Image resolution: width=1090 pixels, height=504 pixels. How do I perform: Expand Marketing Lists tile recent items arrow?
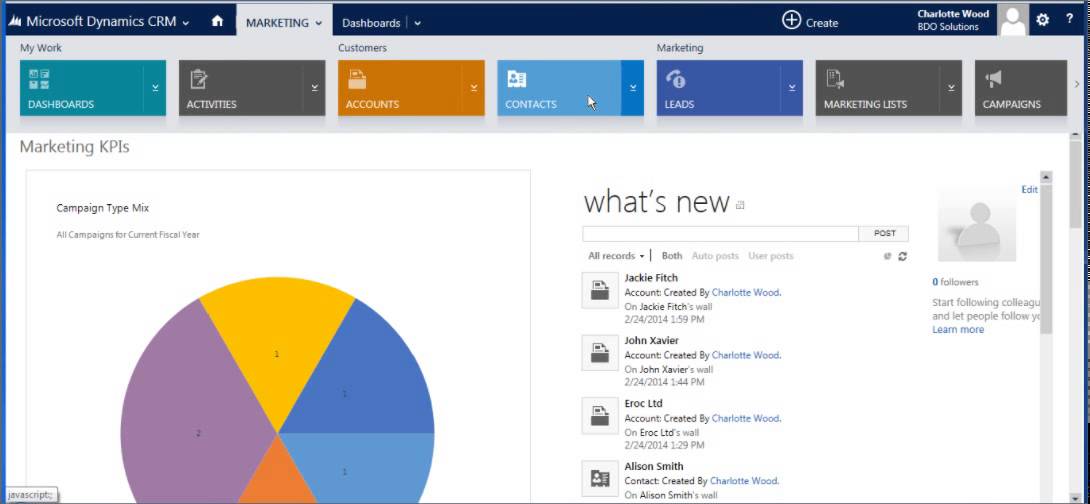click(x=951, y=88)
